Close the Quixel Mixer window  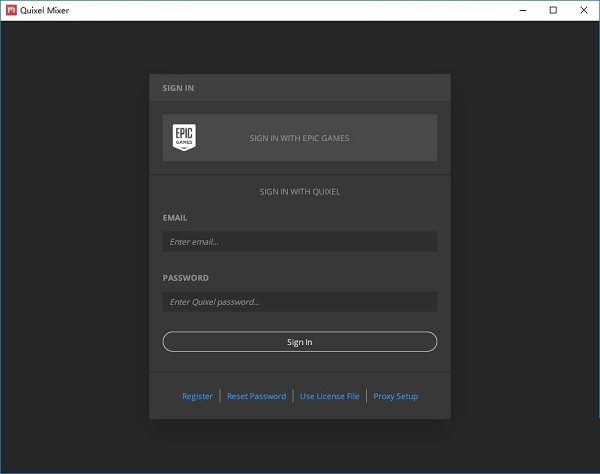tap(584, 10)
